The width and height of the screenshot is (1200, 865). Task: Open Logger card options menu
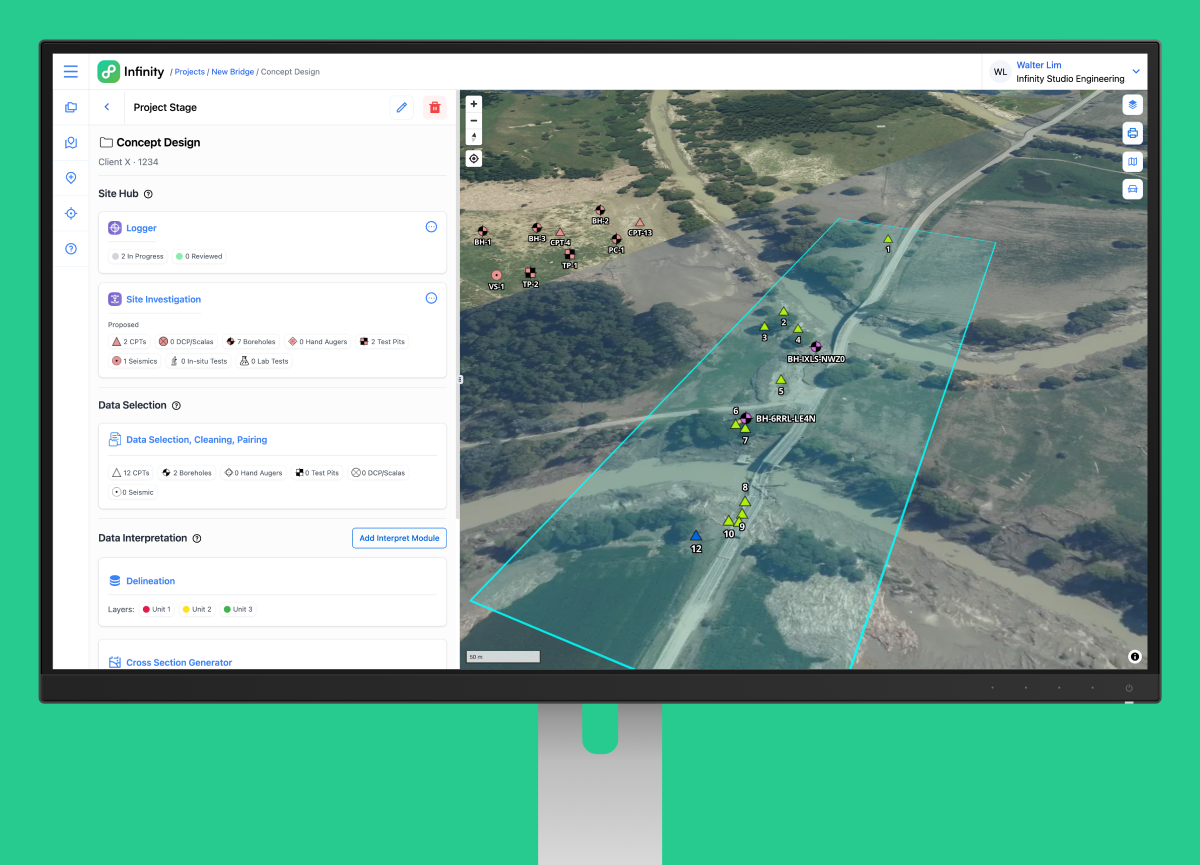tap(431, 227)
